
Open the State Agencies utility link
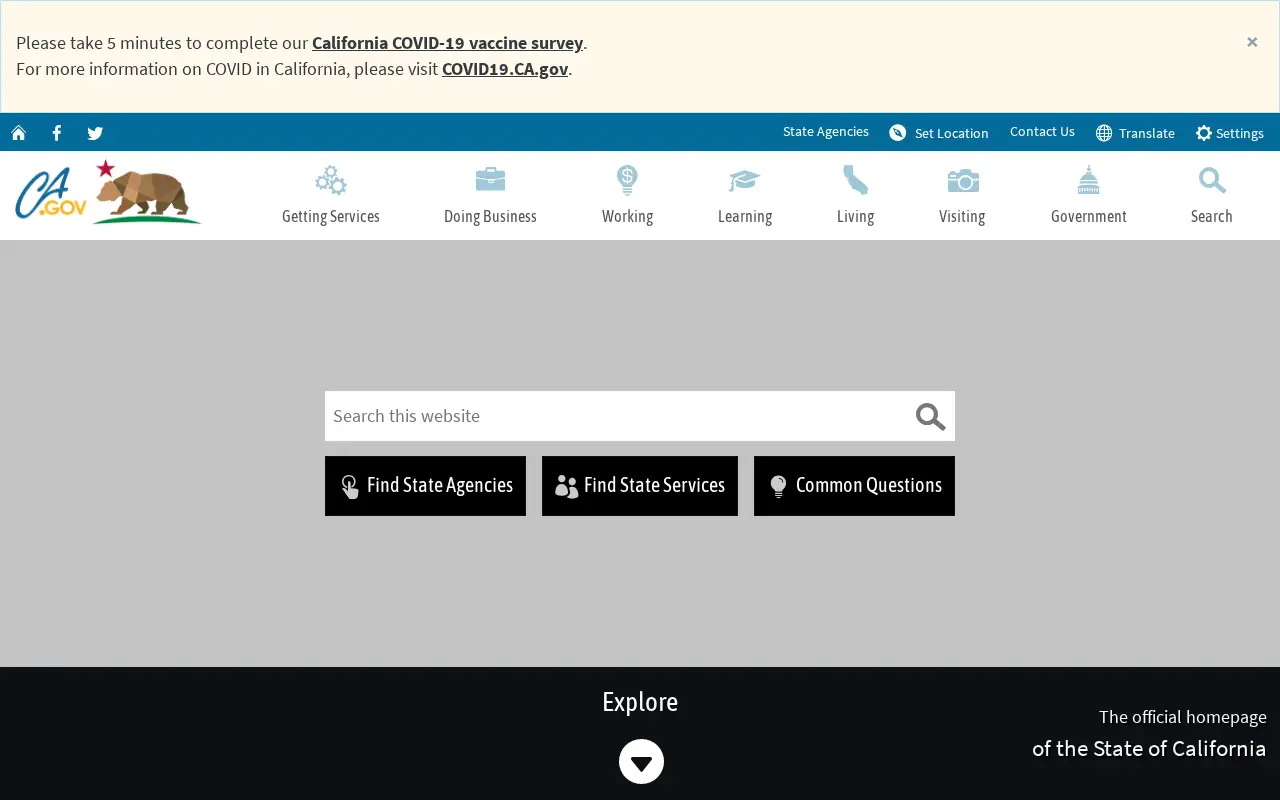pos(826,132)
